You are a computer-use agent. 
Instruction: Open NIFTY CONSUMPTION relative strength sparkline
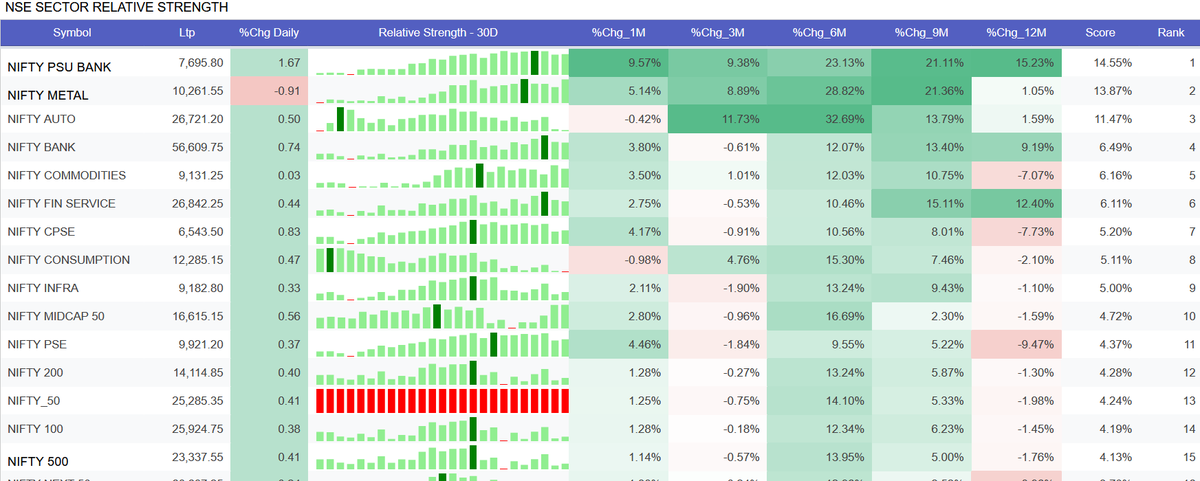[x=441, y=259]
